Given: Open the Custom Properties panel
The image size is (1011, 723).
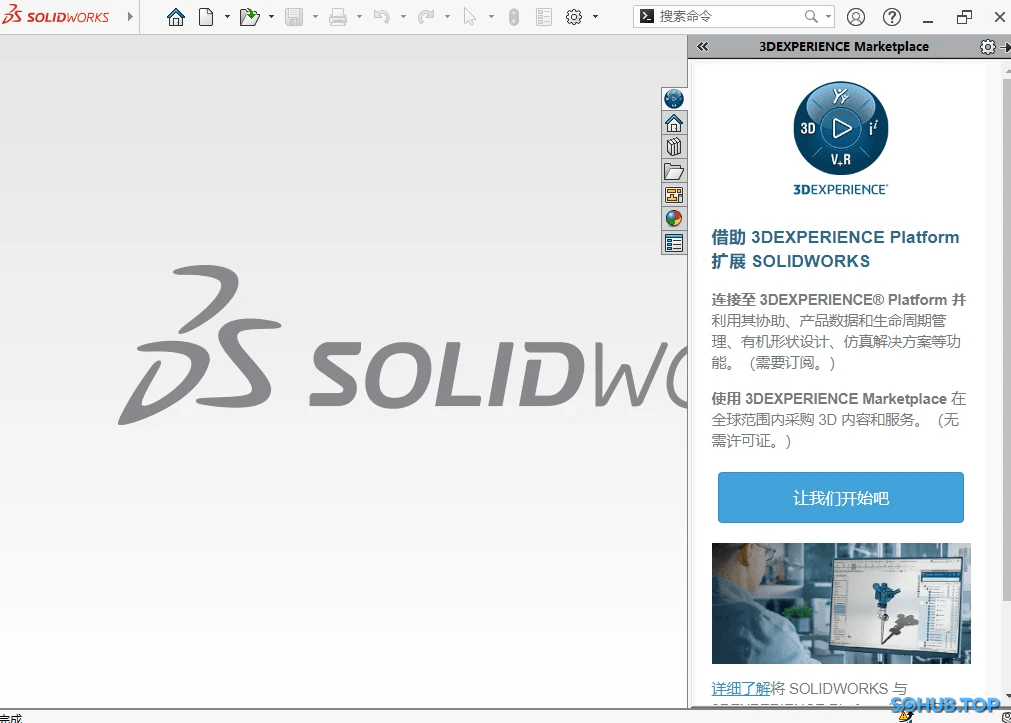Looking at the screenshot, I should (674, 242).
